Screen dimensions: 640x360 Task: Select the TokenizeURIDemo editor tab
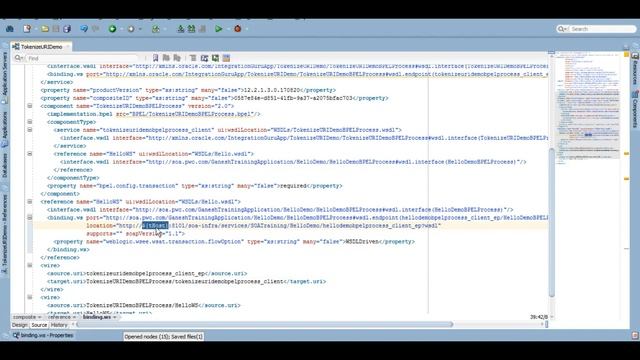[41, 47]
